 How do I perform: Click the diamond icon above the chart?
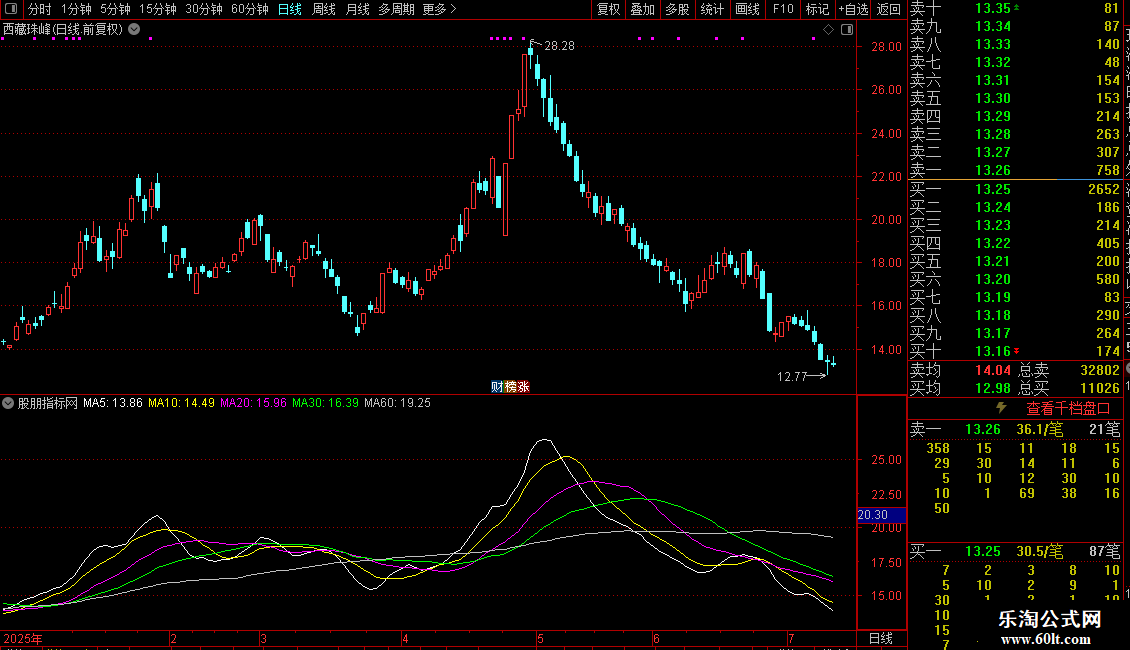[828, 30]
